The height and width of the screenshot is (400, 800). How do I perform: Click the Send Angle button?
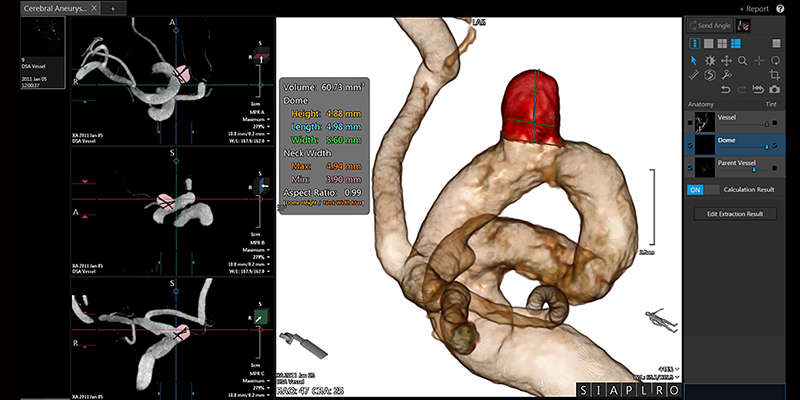[x=709, y=25]
